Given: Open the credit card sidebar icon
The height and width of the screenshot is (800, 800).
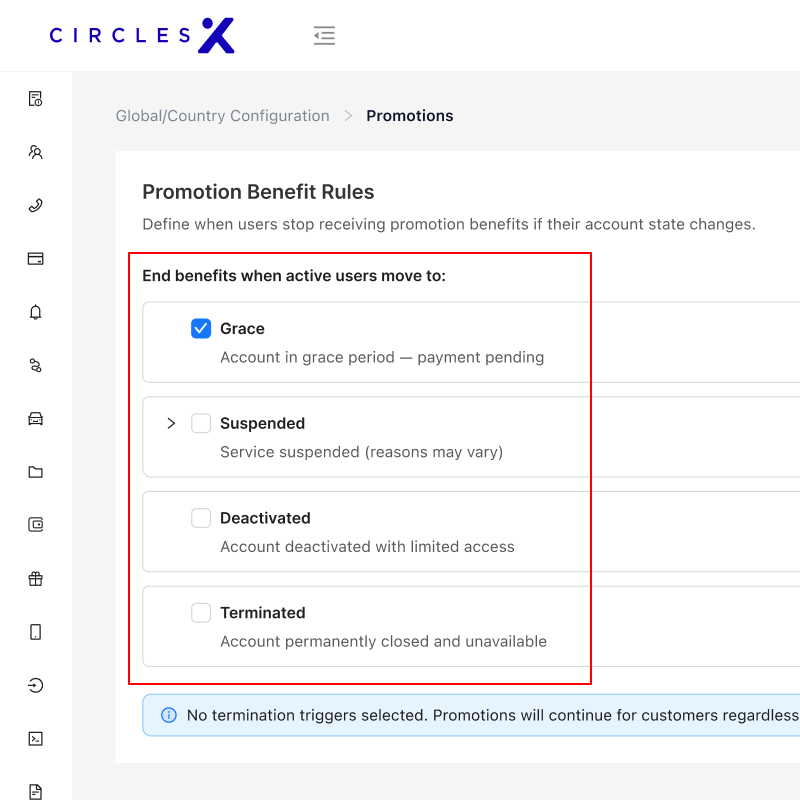Looking at the screenshot, I should 35,259.
